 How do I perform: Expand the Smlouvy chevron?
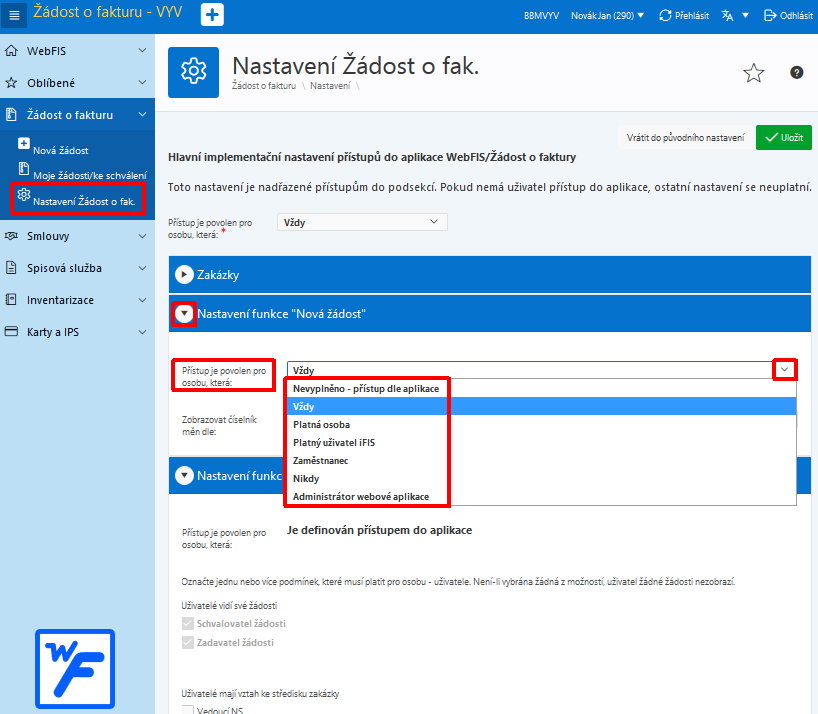[x=142, y=236]
